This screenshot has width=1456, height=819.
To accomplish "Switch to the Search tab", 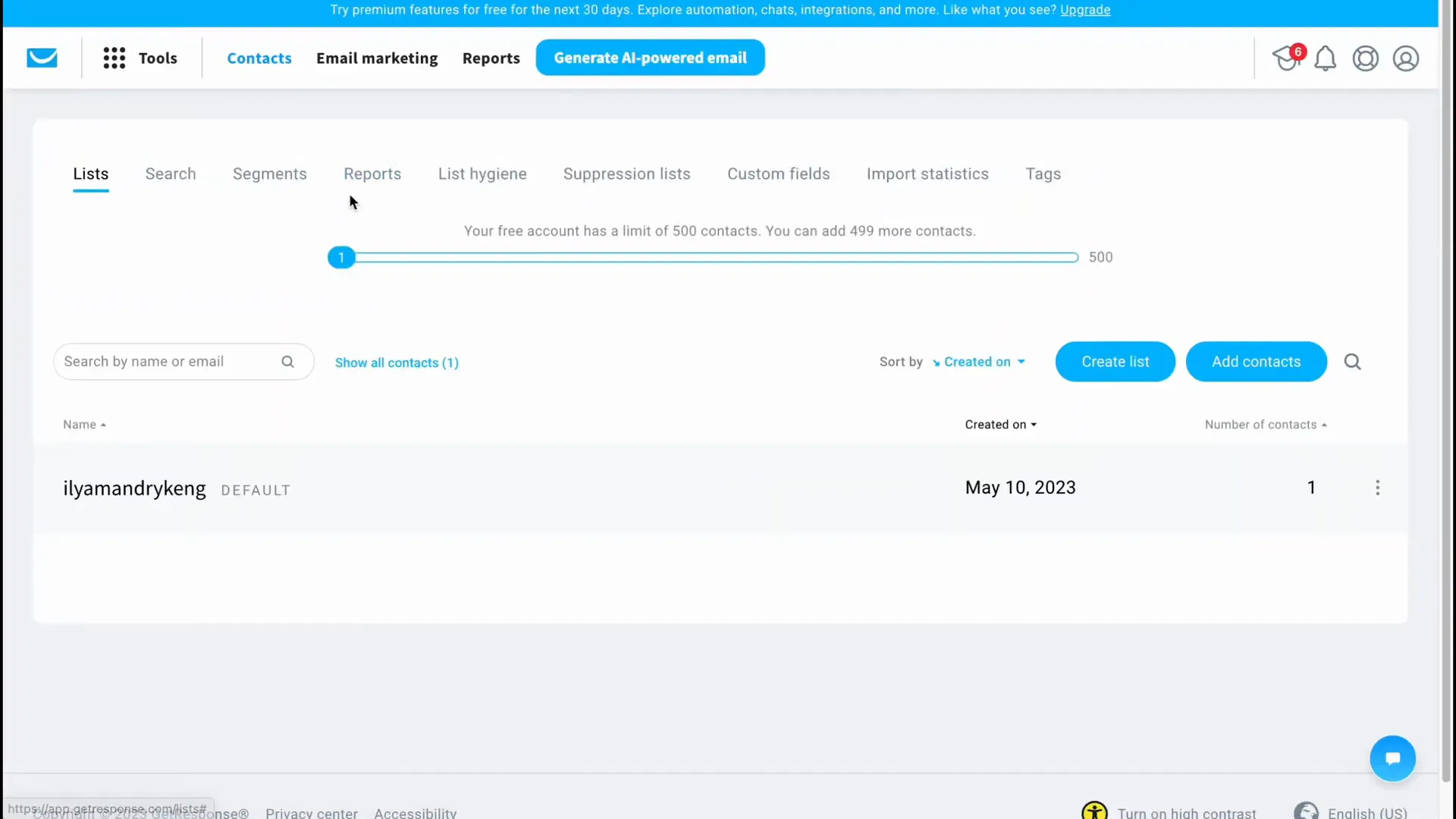I will 171,174.
